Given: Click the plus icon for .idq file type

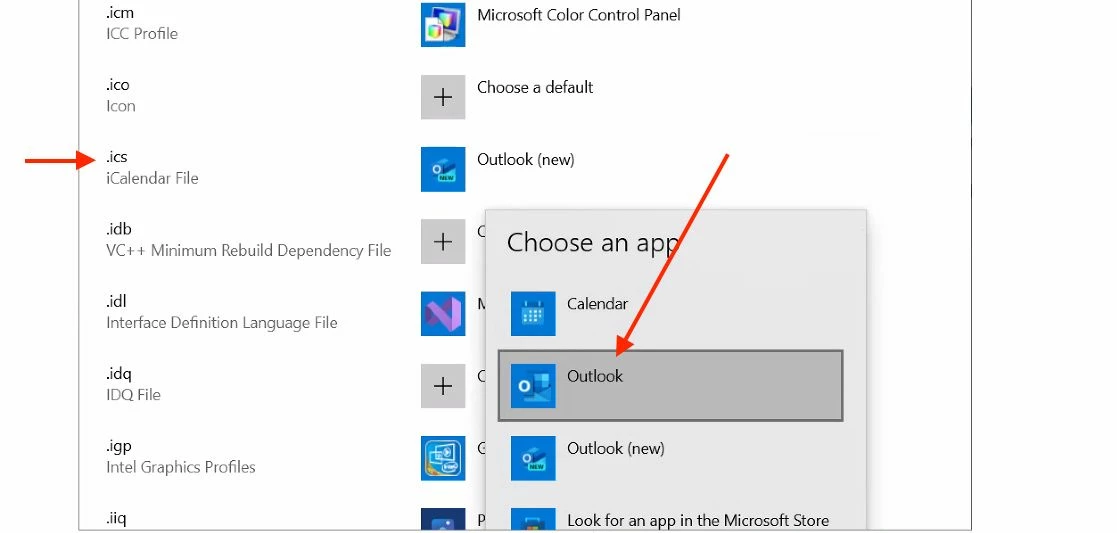Looking at the screenshot, I should click(443, 386).
